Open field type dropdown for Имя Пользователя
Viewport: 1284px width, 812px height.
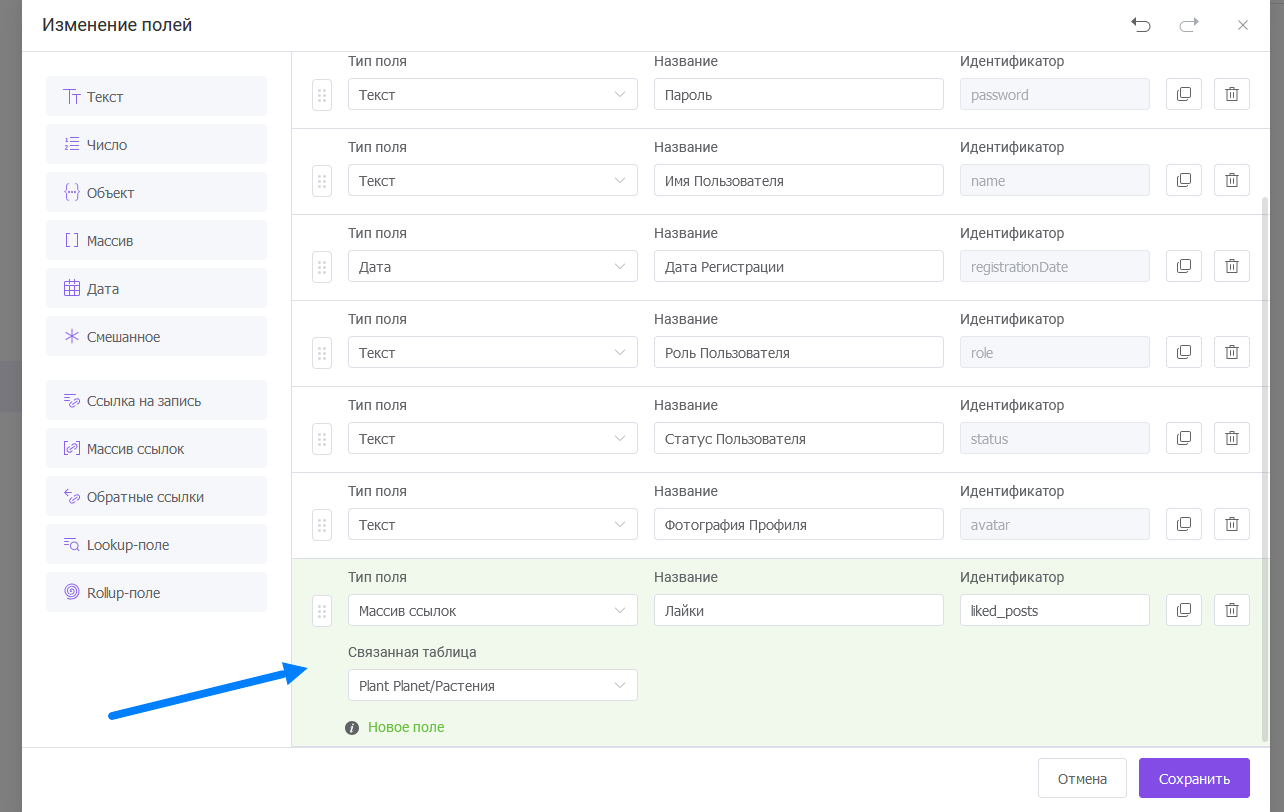493,181
